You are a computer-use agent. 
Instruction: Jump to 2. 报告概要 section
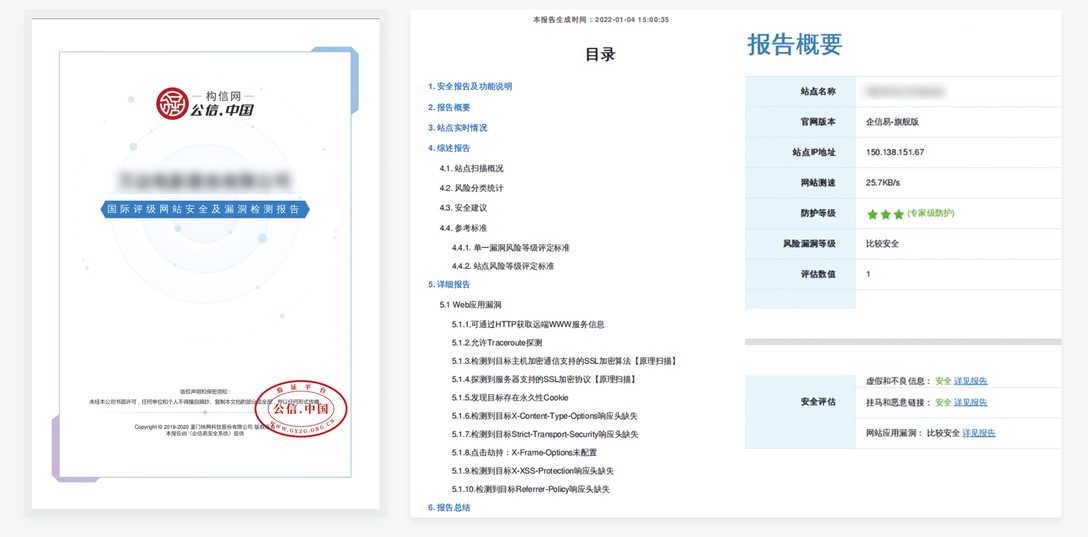click(x=449, y=107)
